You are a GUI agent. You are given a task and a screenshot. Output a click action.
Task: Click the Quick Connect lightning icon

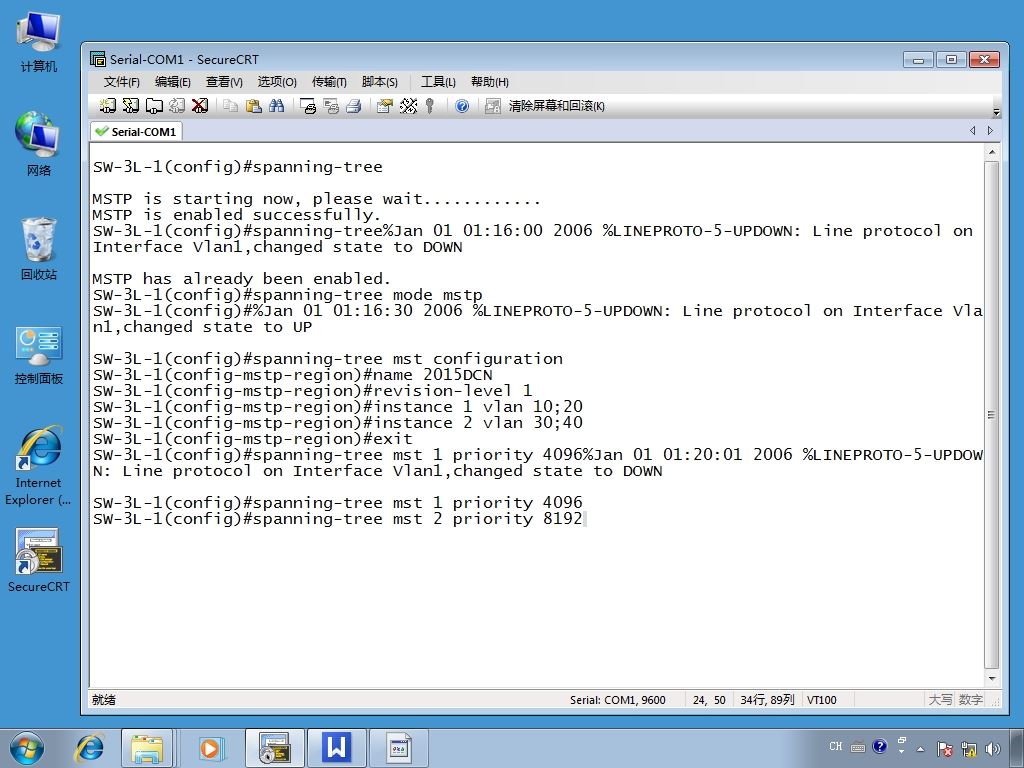click(x=131, y=106)
